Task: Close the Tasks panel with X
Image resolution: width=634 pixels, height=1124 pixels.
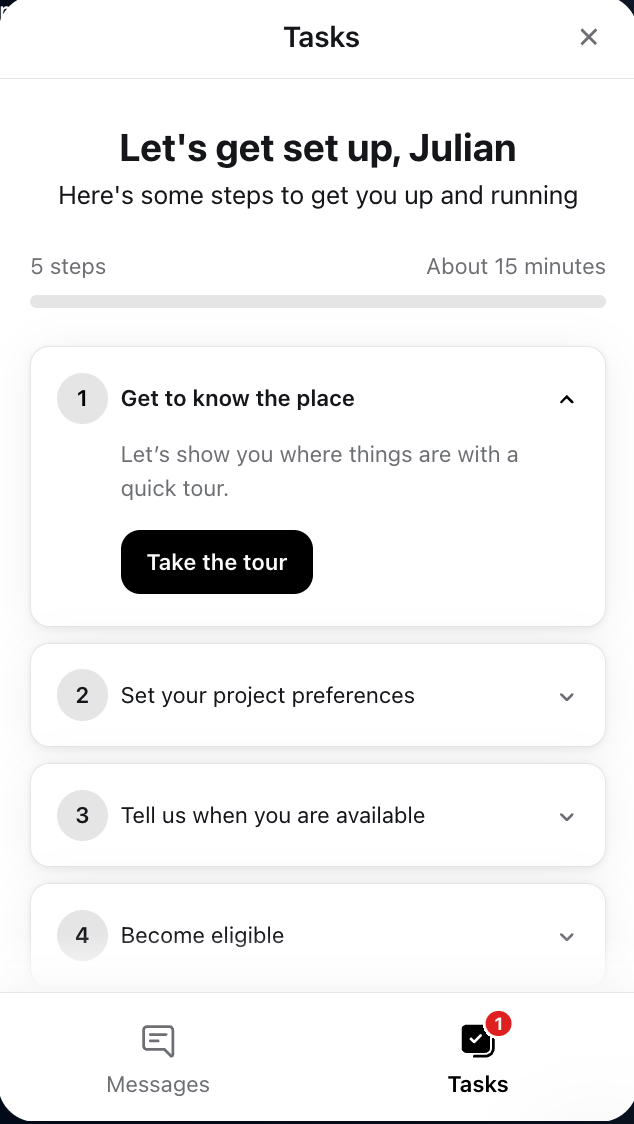Action: coord(589,38)
